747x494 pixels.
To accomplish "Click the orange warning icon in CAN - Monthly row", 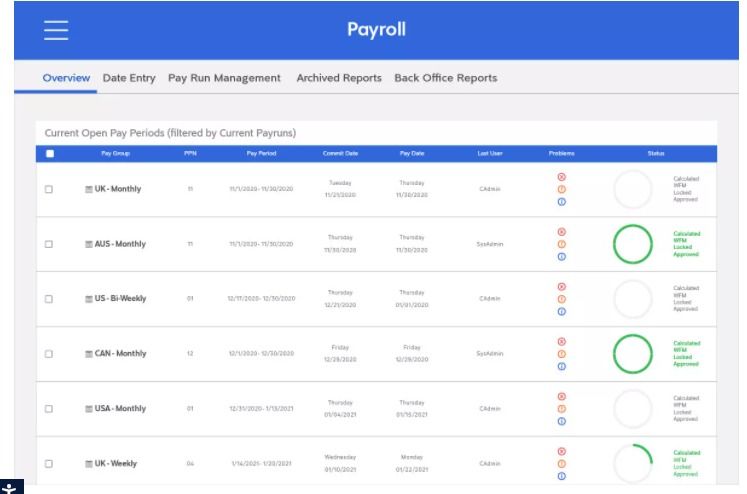I will 562,354.
